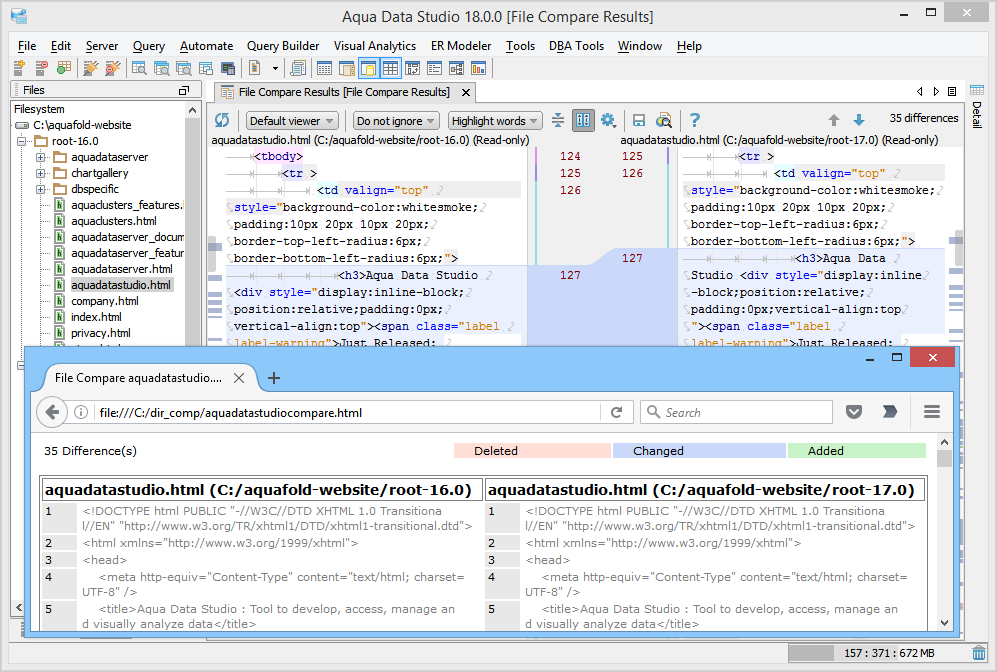Open the new document dropdown arrow in toolbar
The width and height of the screenshot is (997, 672).
(275, 68)
